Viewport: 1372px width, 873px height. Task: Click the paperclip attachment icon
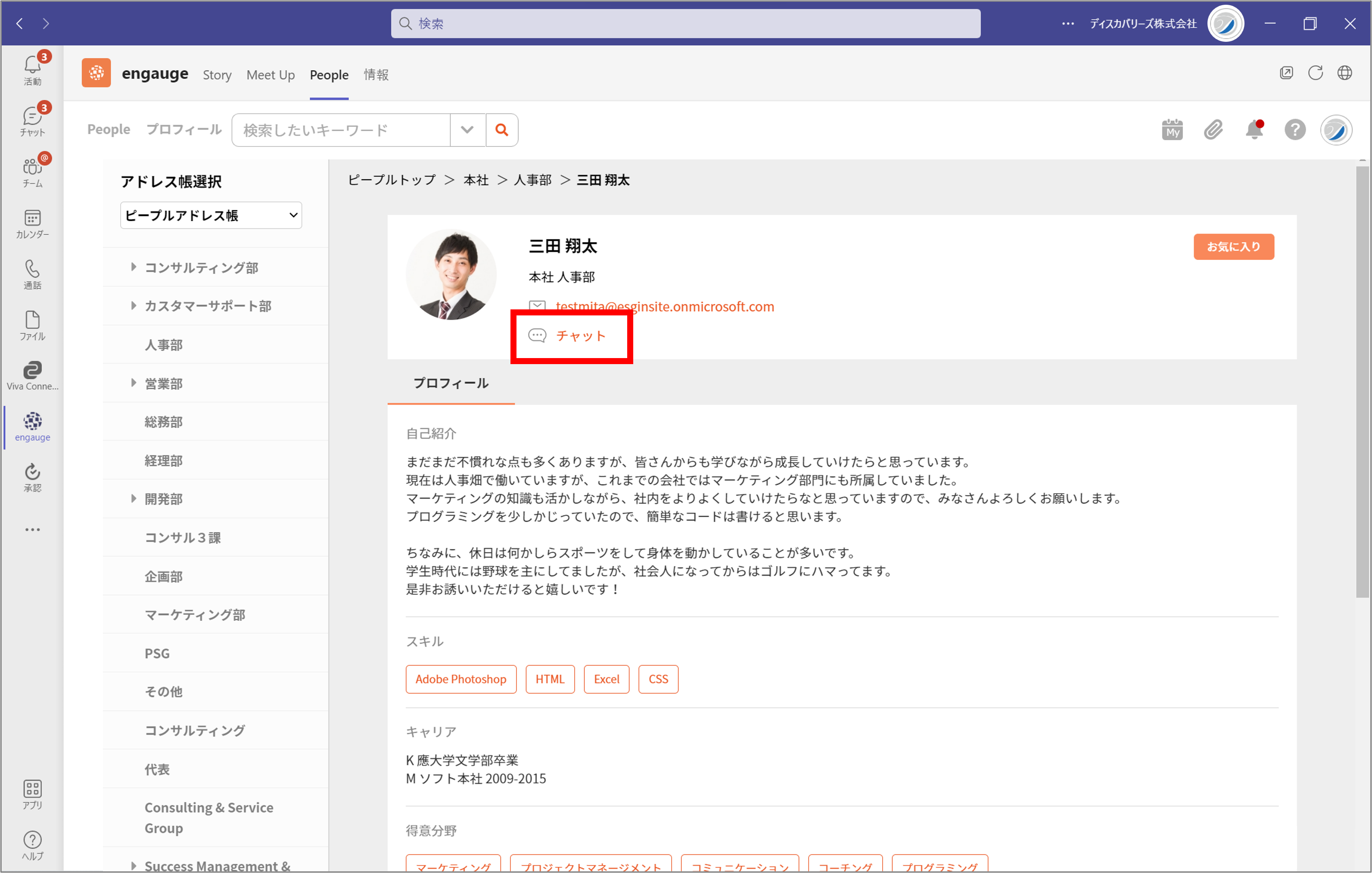(1213, 129)
